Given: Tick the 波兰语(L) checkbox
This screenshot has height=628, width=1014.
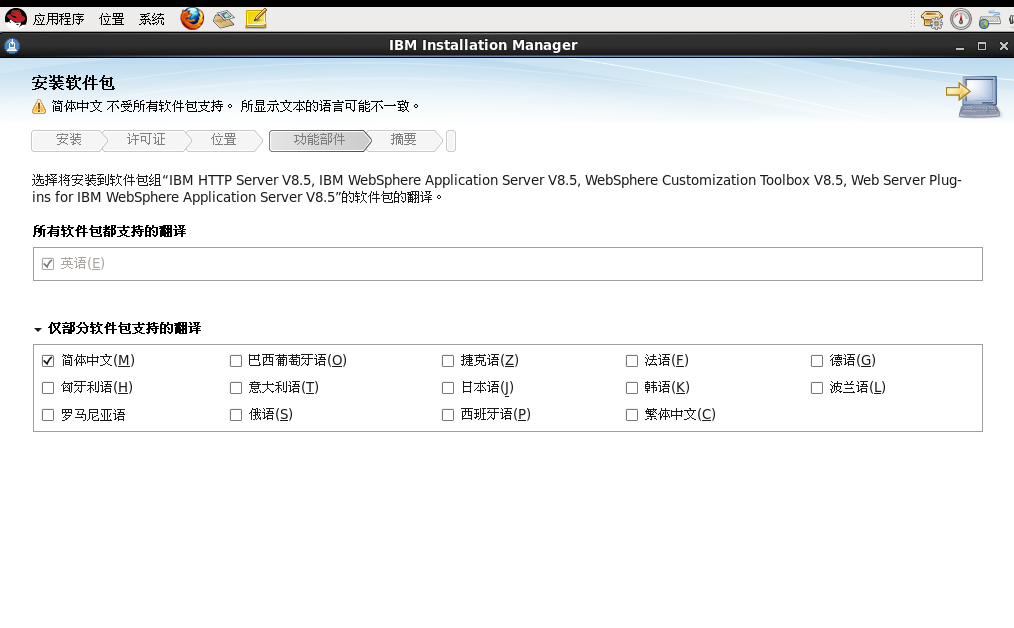Looking at the screenshot, I should coord(817,388).
